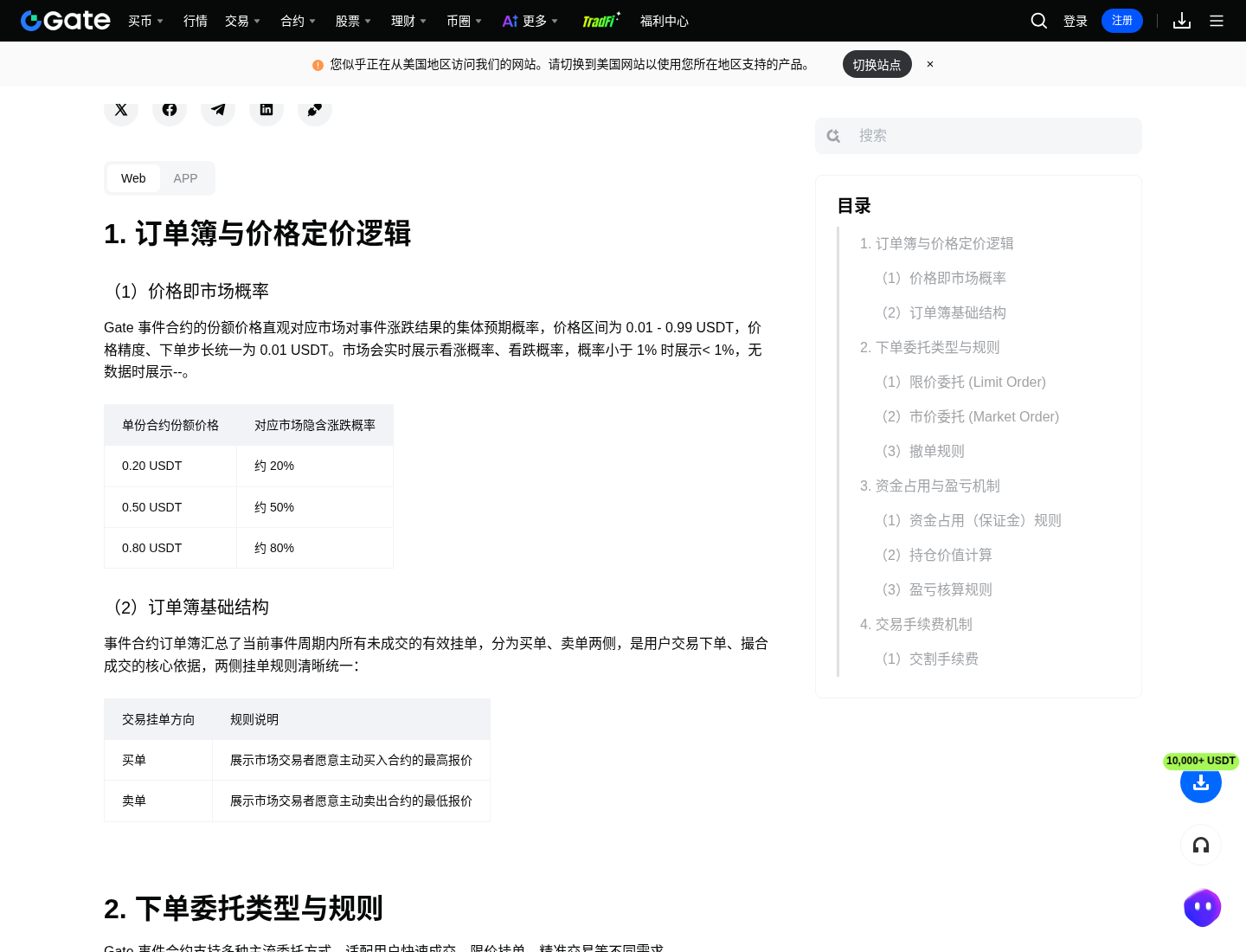Click the 10,000+ USDT promo badge
Screen dimensions: 1246x952
[1201, 761]
